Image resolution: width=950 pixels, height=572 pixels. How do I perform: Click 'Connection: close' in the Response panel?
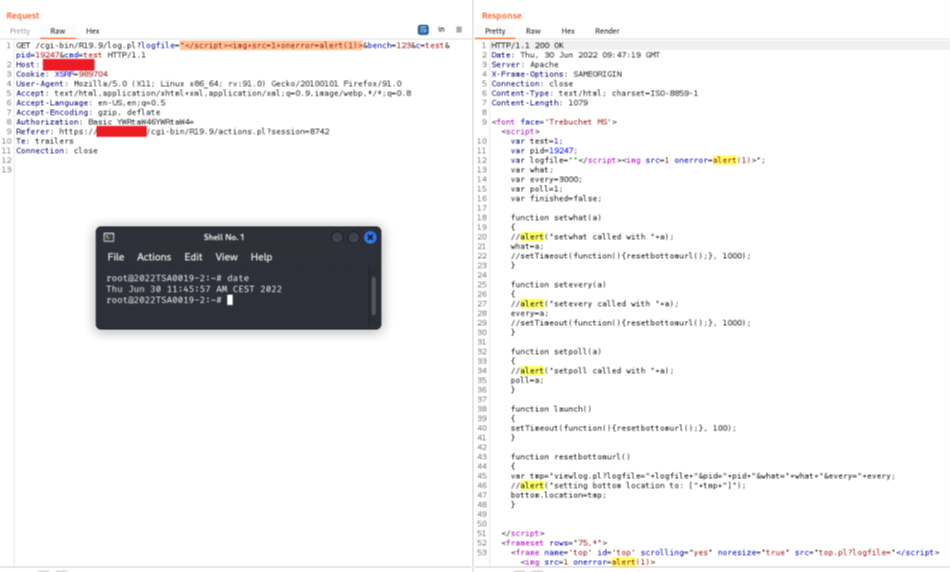(532, 84)
